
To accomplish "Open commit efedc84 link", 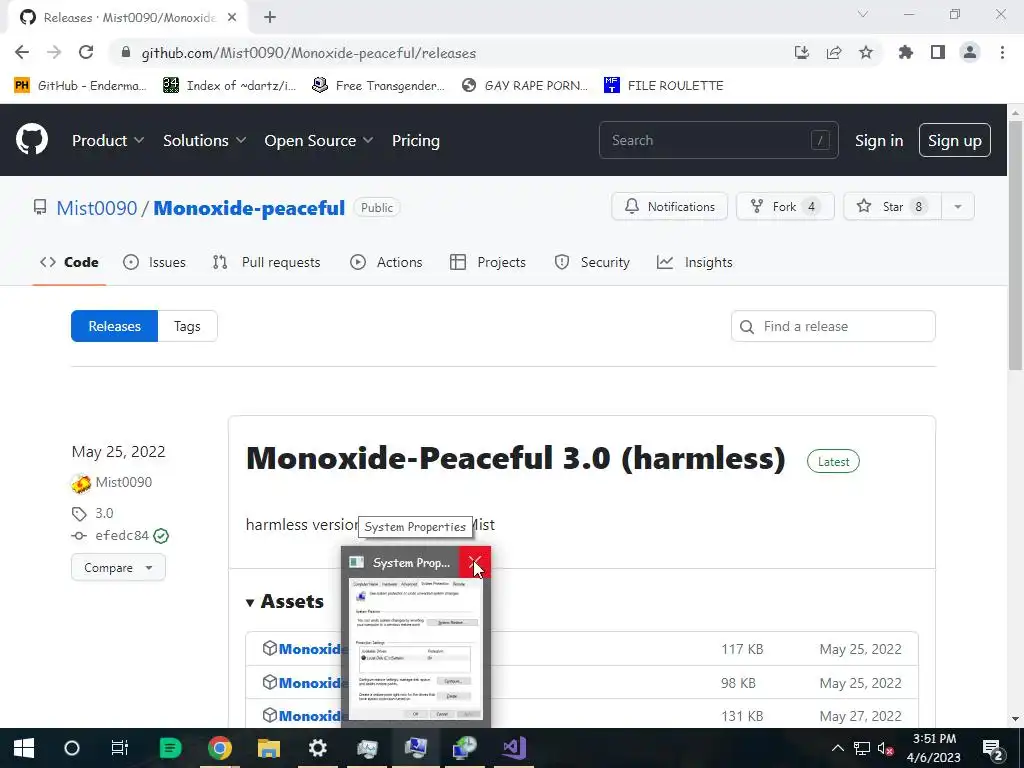I will pyautogui.click(x=122, y=536).
